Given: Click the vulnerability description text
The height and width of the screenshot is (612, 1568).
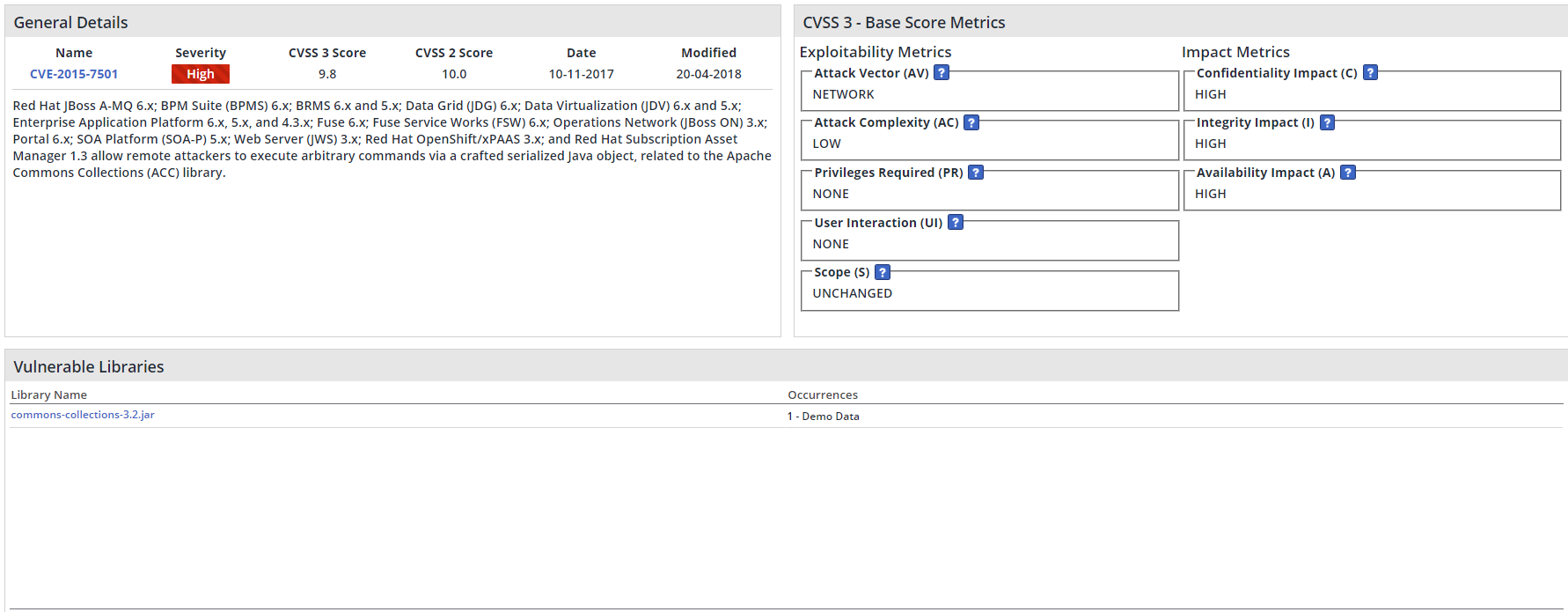Looking at the screenshot, I should [x=392, y=139].
